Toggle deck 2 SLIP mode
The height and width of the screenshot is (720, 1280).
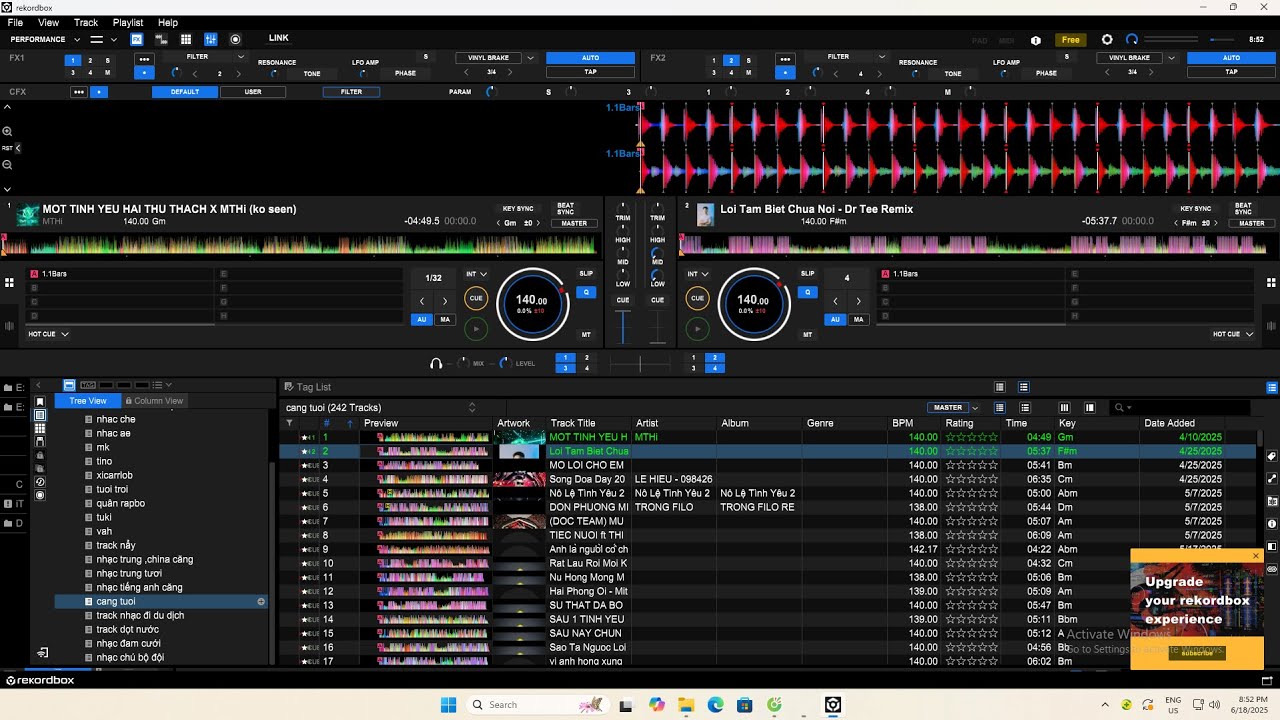pyautogui.click(x=807, y=274)
